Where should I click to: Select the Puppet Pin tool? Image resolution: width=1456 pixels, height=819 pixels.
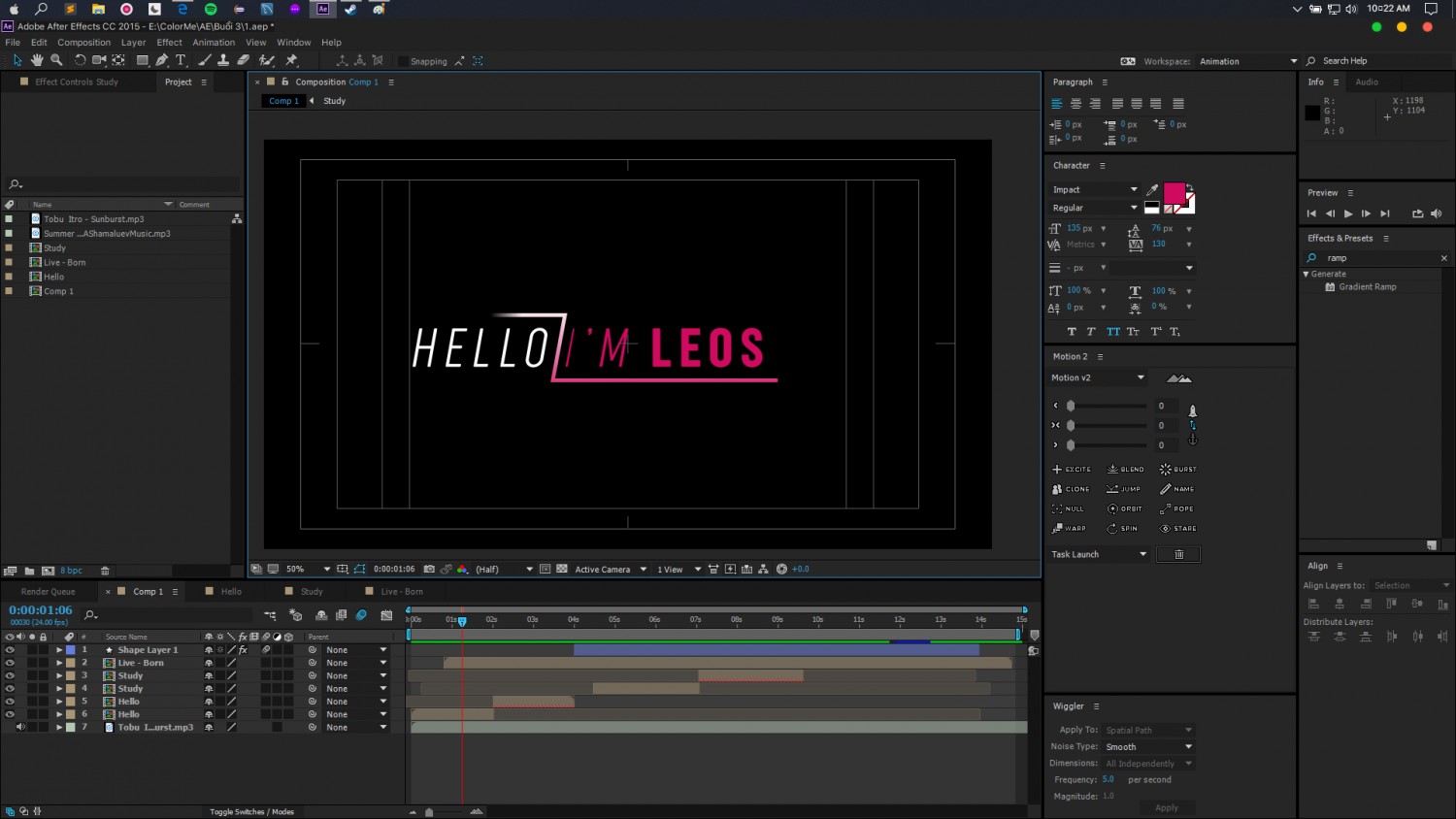(x=291, y=60)
